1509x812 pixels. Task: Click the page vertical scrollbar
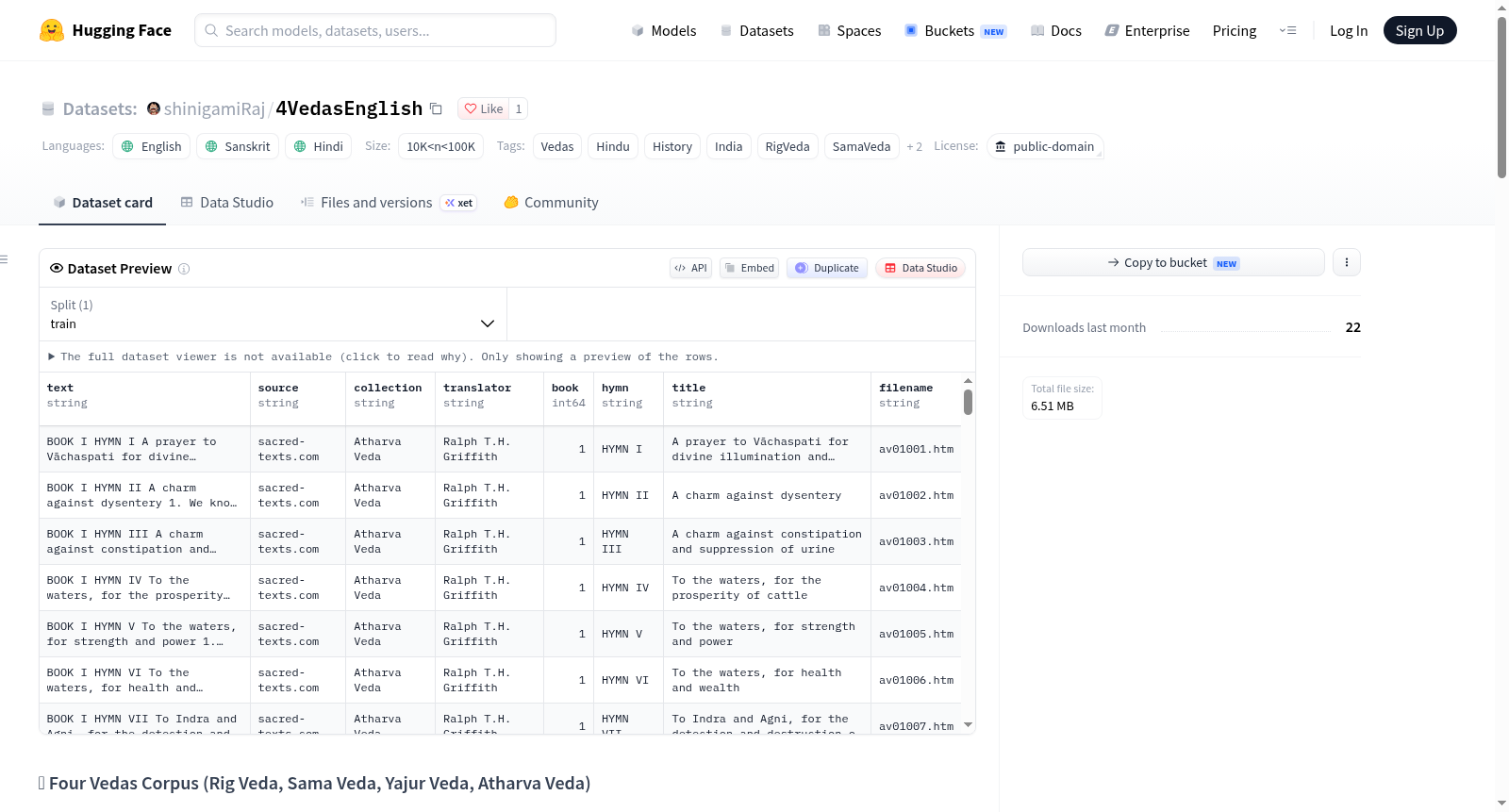(x=1501, y=97)
